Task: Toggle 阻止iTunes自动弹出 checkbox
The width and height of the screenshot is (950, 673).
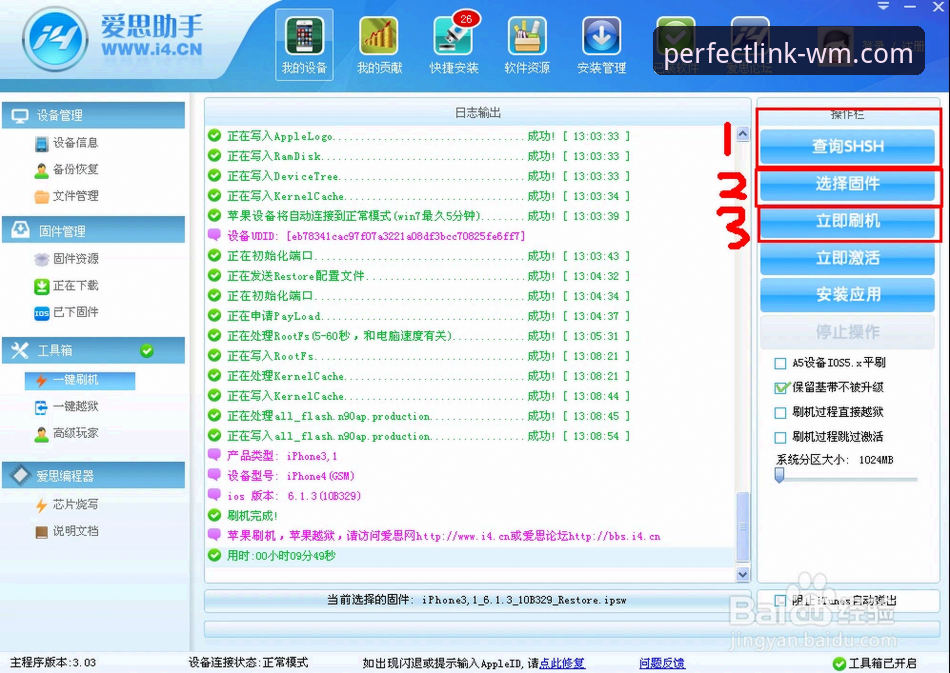Action: [x=780, y=601]
